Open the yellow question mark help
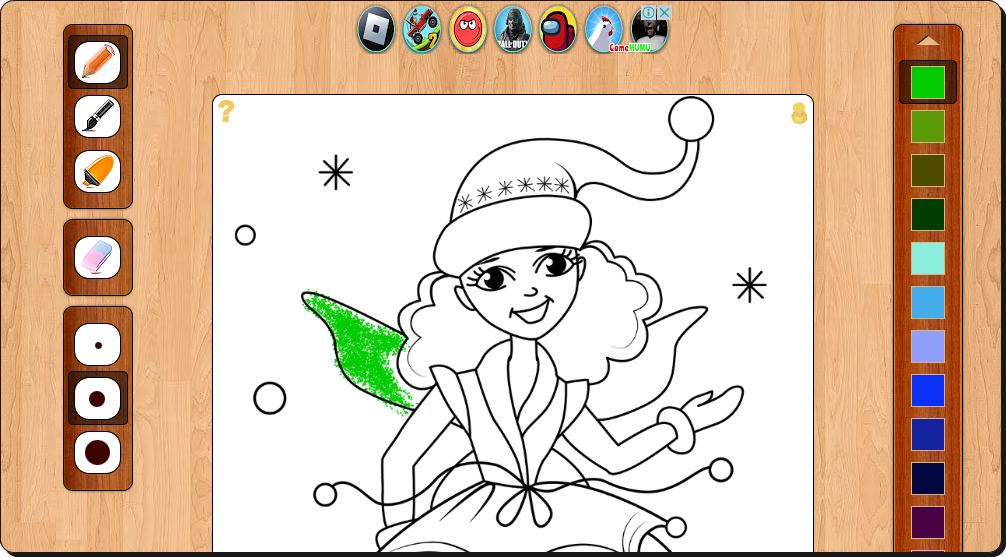This screenshot has width=1006, height=557. coord(226,111)
